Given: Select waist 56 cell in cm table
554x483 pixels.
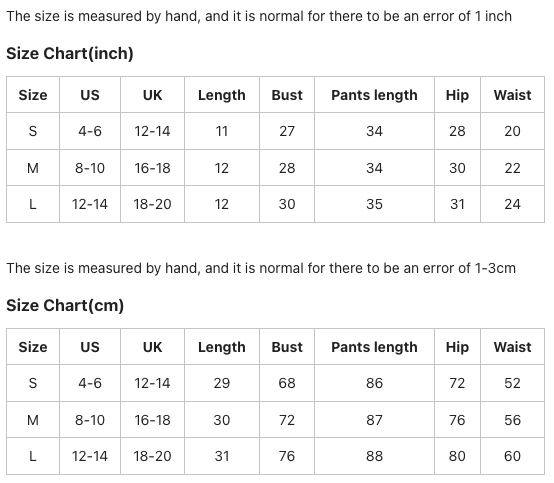Looking at the screenshot, I should pyautogui.click(x=512, y=420).
